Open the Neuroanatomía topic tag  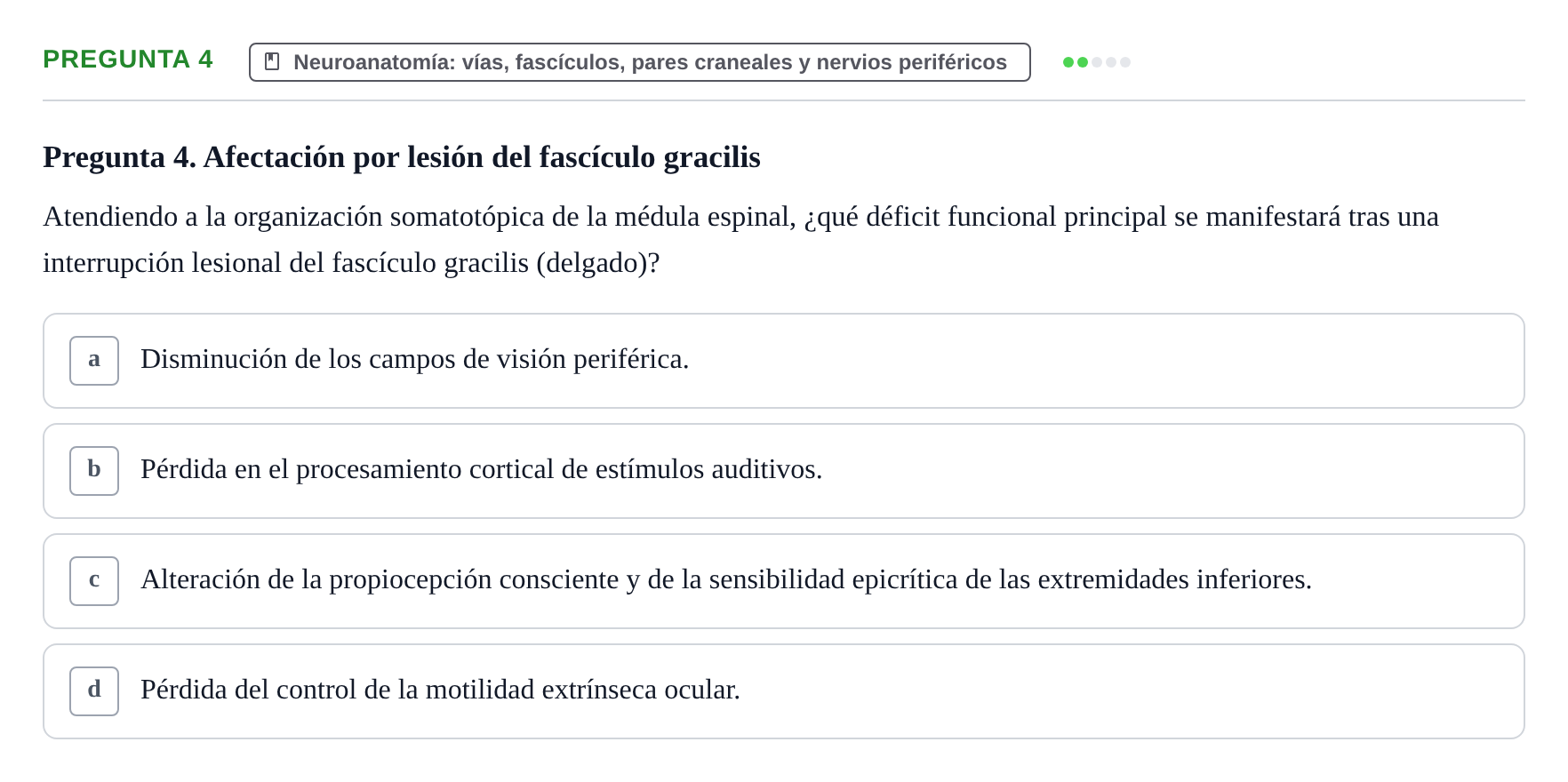pos(640,62)
